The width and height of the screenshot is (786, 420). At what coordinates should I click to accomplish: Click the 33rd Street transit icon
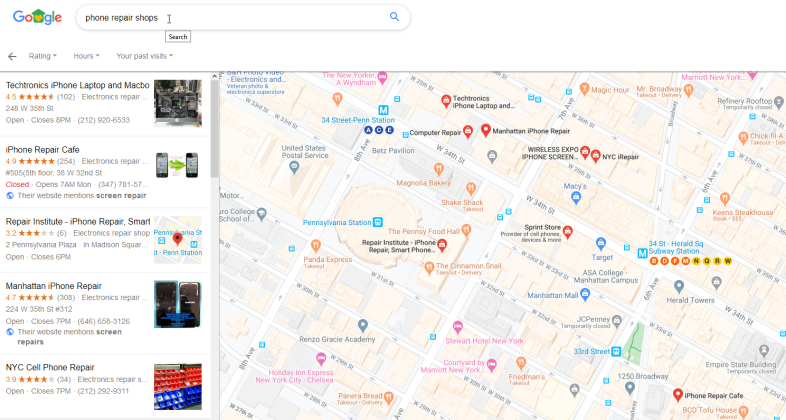(617, 351)
